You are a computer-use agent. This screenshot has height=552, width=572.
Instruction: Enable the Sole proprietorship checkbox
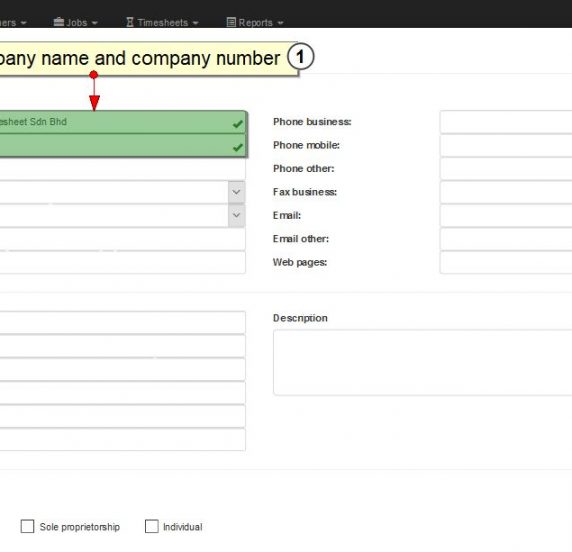(x=27, y=526)
